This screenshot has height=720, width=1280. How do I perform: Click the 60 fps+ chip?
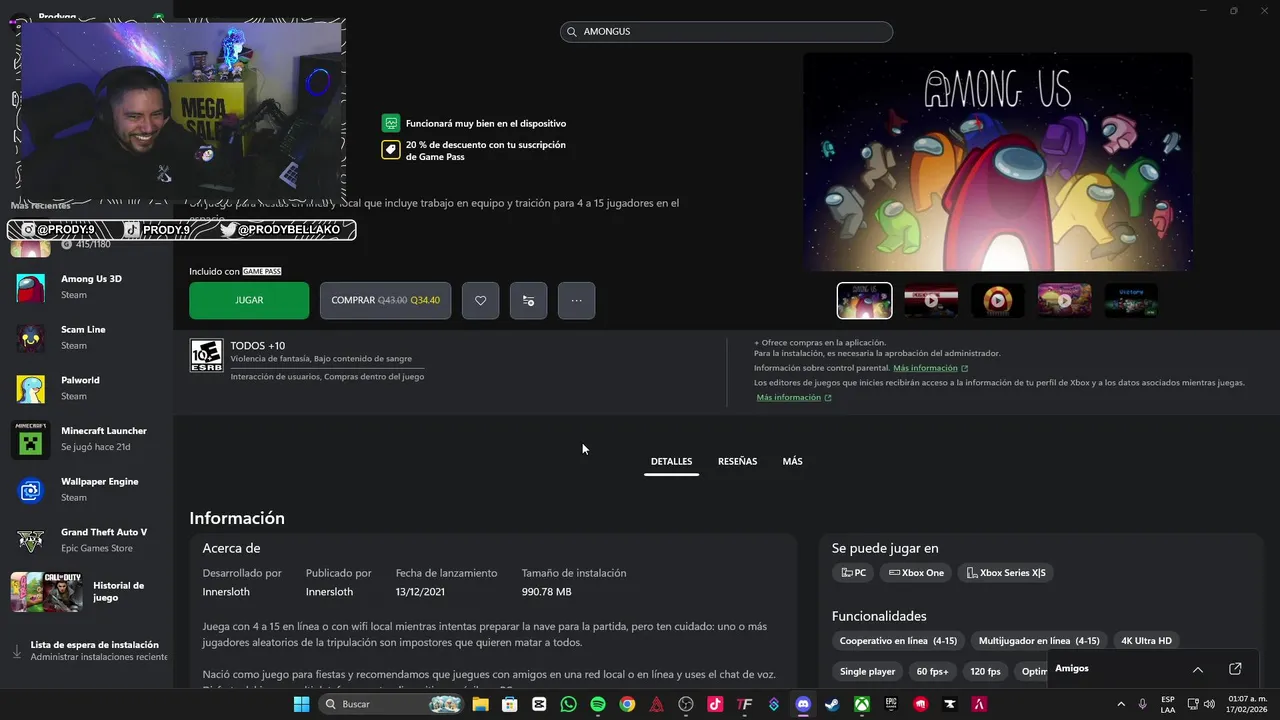tap(933, 672)
